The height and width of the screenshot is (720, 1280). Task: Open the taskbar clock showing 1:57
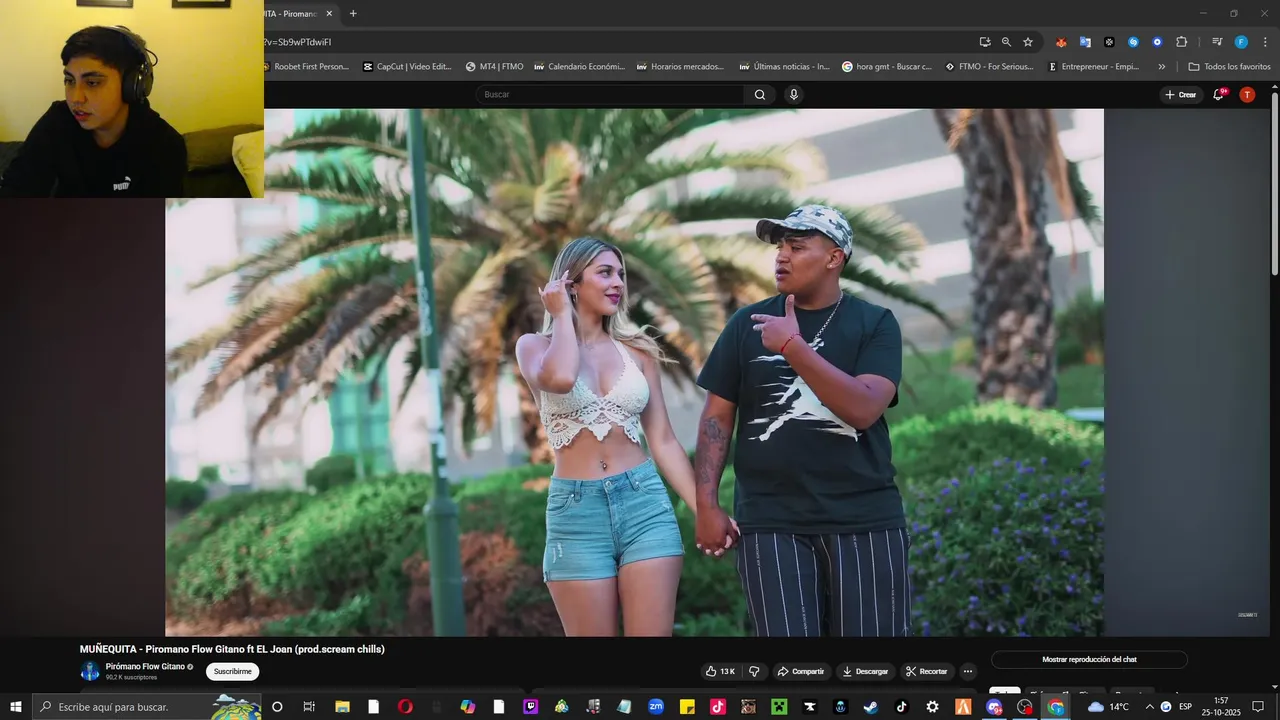click(1221, 707)
